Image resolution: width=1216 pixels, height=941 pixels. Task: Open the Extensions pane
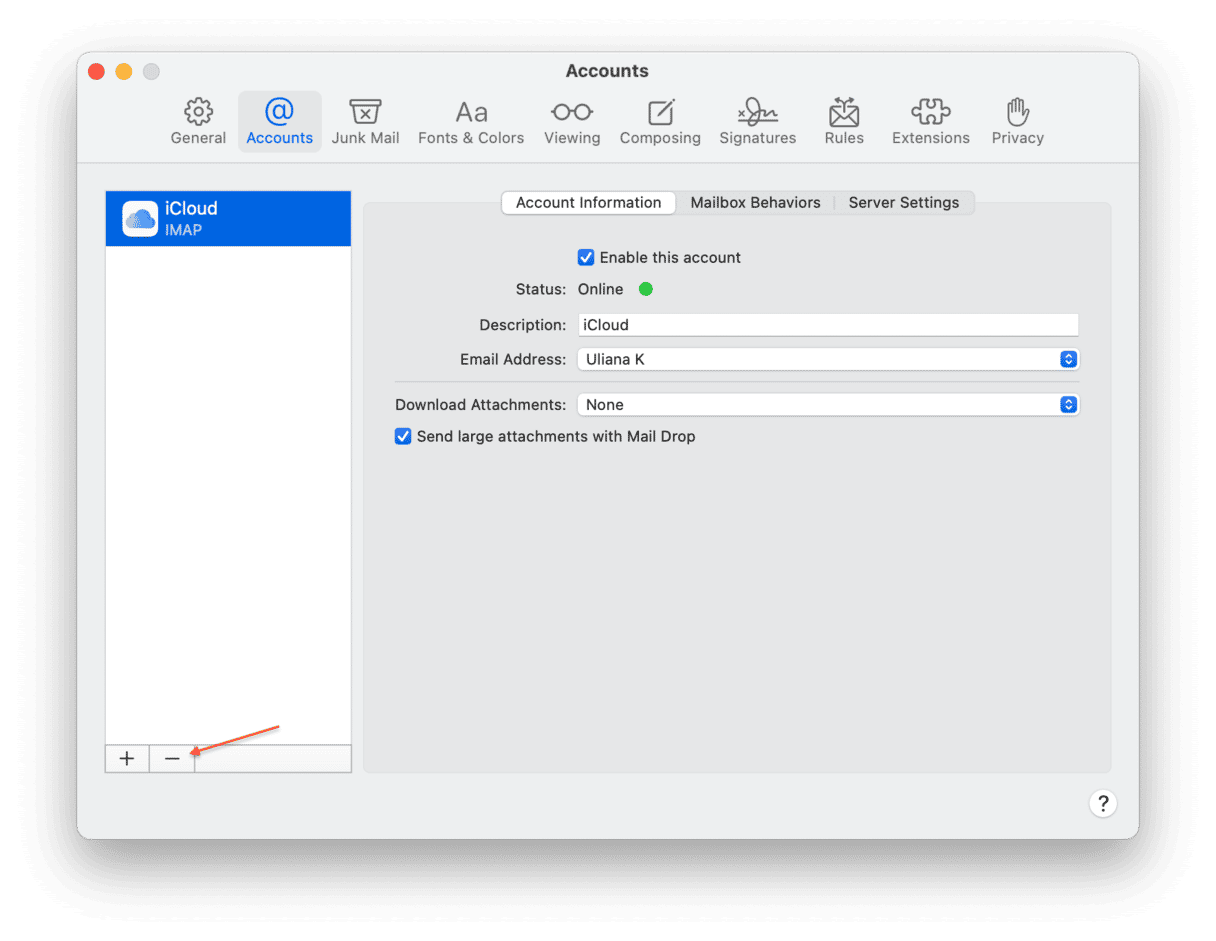click(x=930, y=122)
